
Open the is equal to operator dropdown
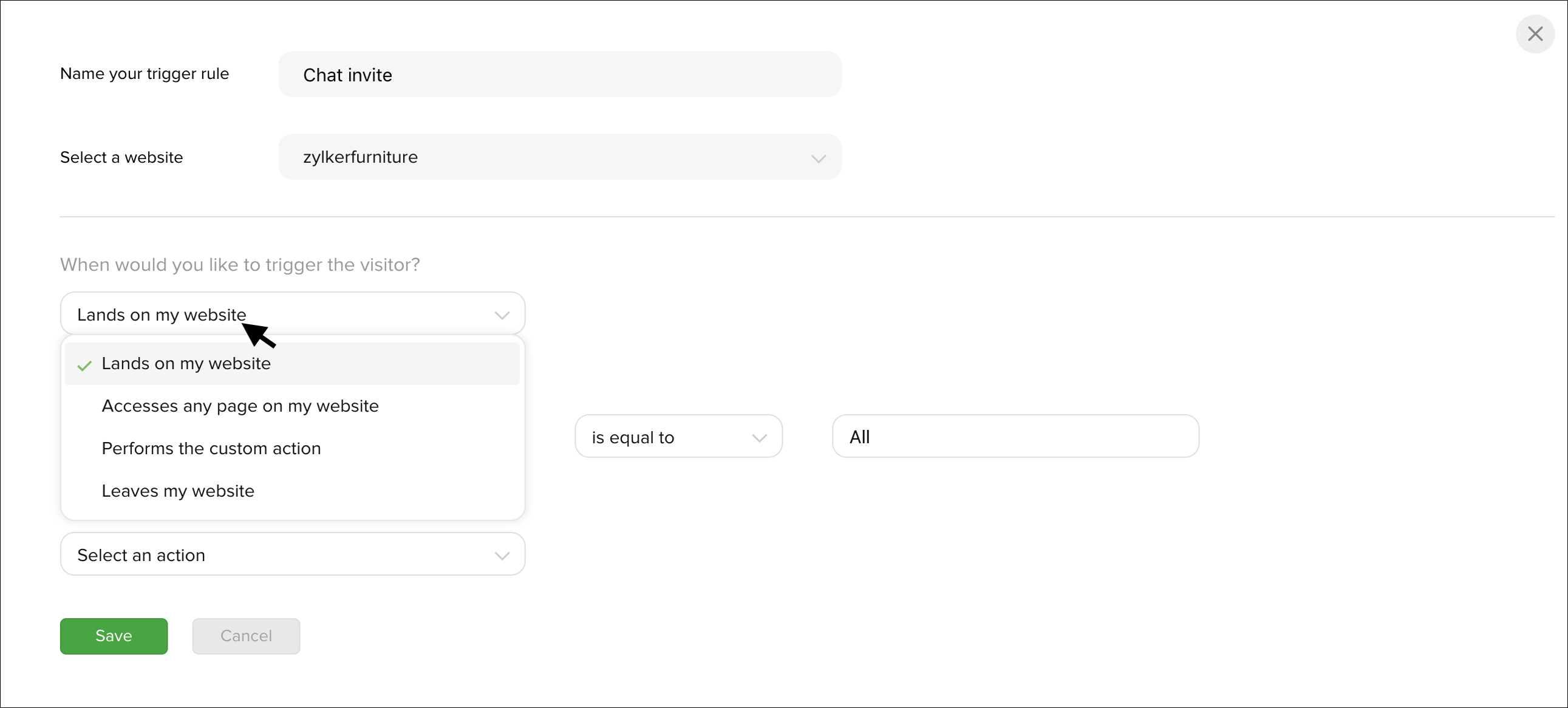point(678,437)
